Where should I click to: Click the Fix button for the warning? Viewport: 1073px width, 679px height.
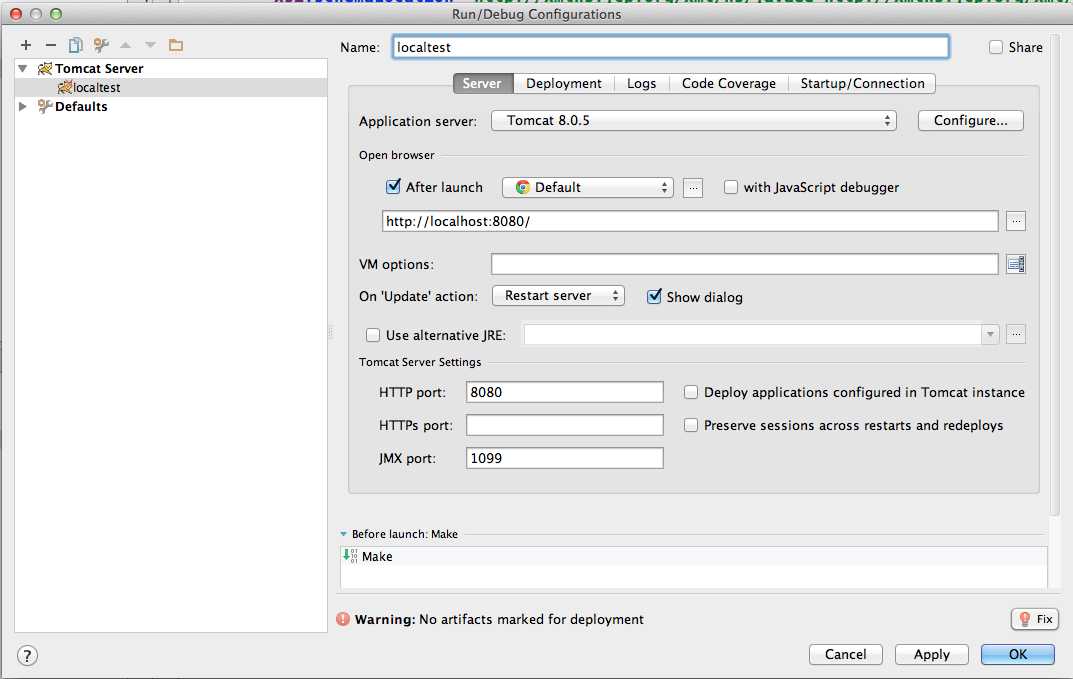pos(1035,619)
